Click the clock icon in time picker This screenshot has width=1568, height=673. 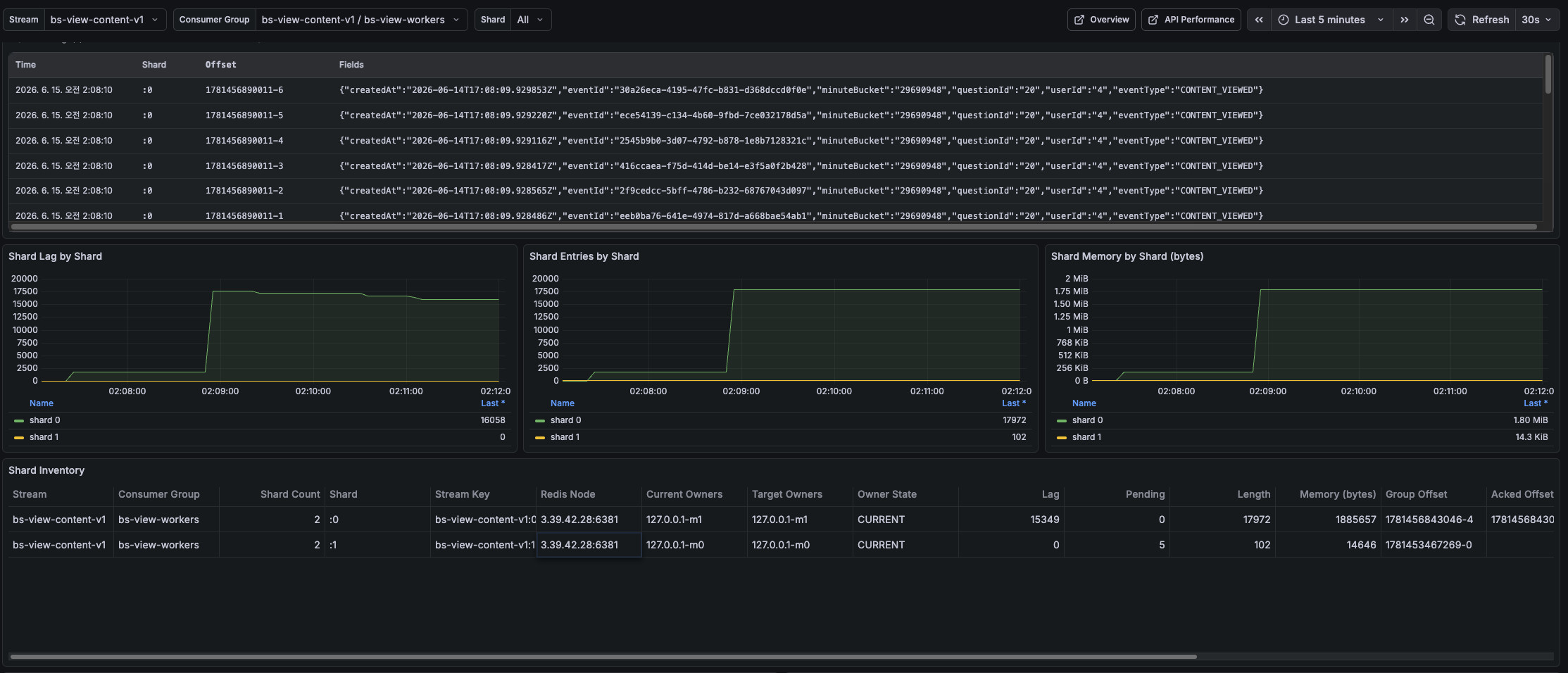click(x=1284, y=20)
